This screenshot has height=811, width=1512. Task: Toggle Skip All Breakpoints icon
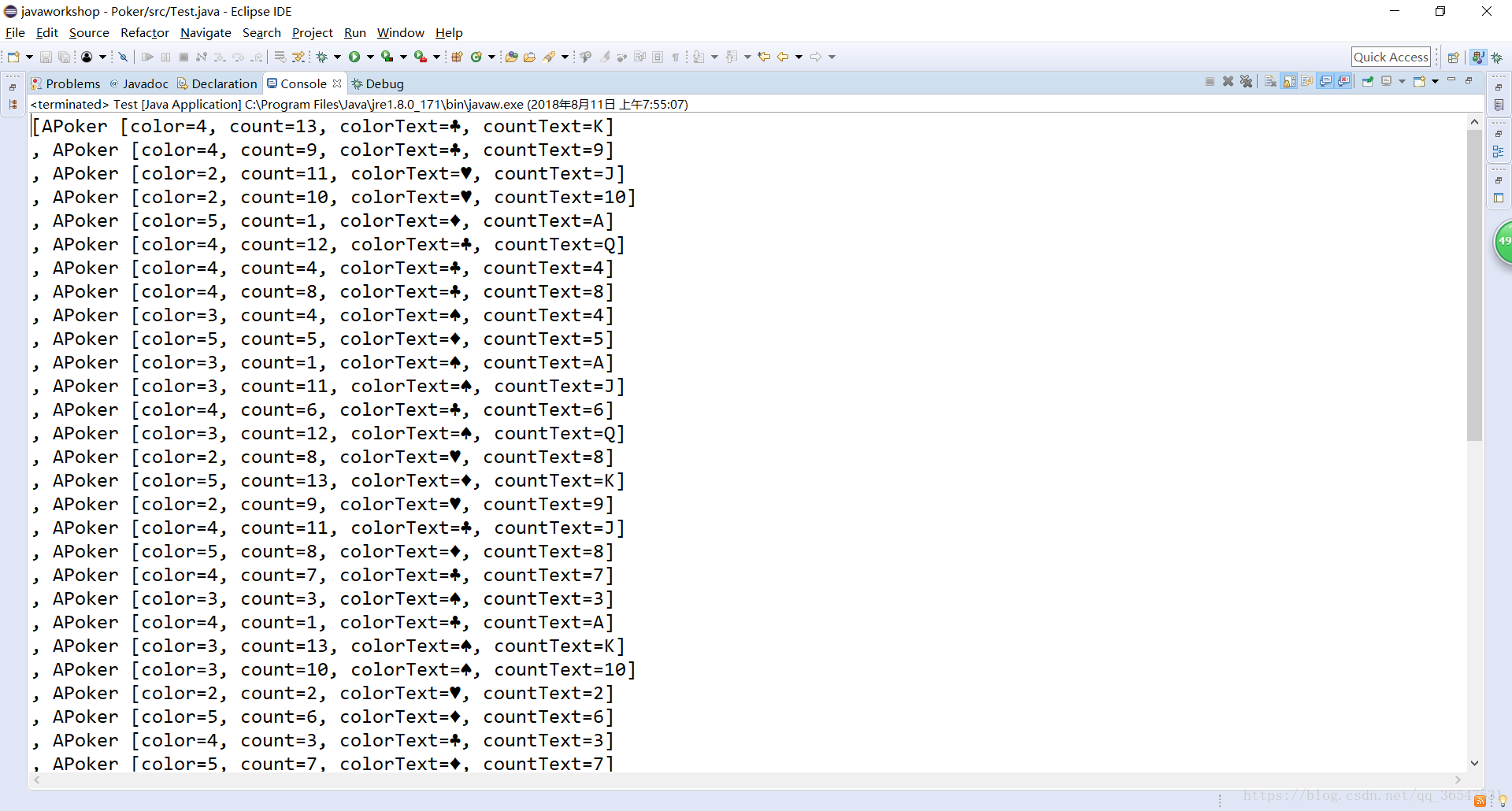[x=124, y=57]
